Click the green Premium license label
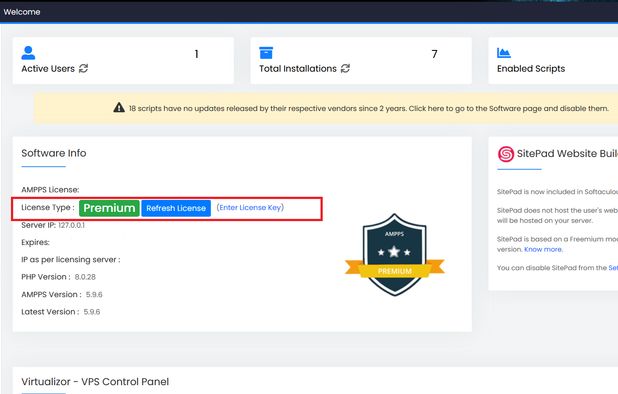618x394 pixels. [x=109, y=208]
